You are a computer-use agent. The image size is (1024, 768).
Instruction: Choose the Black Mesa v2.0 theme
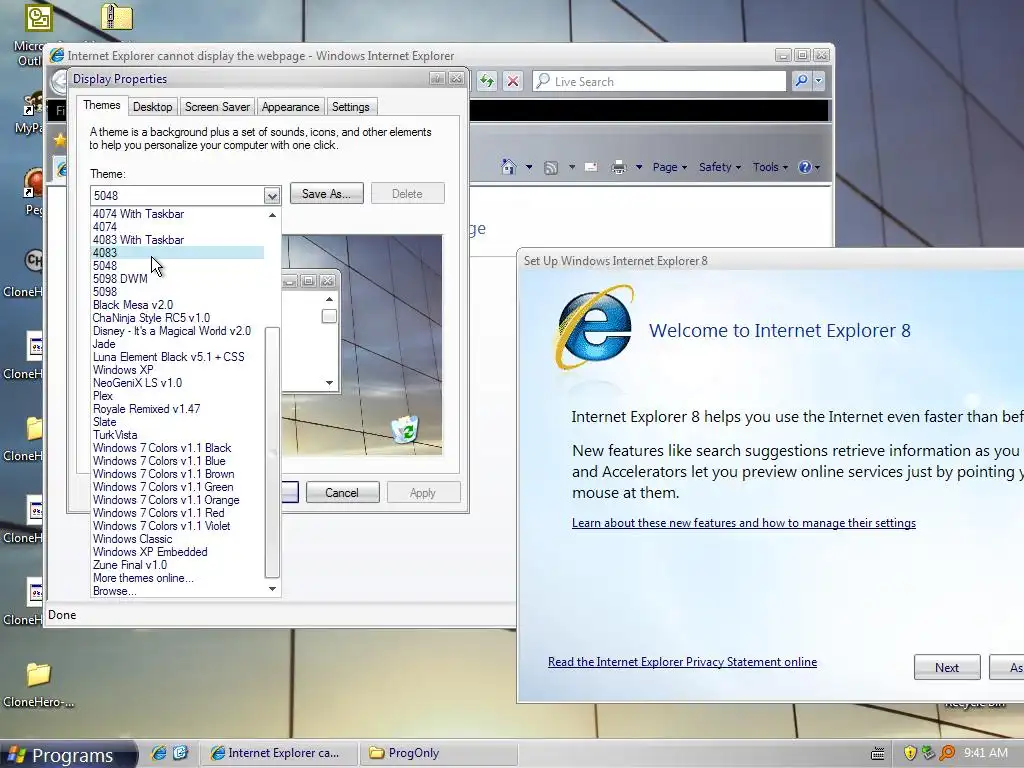[x=178, y=305]
